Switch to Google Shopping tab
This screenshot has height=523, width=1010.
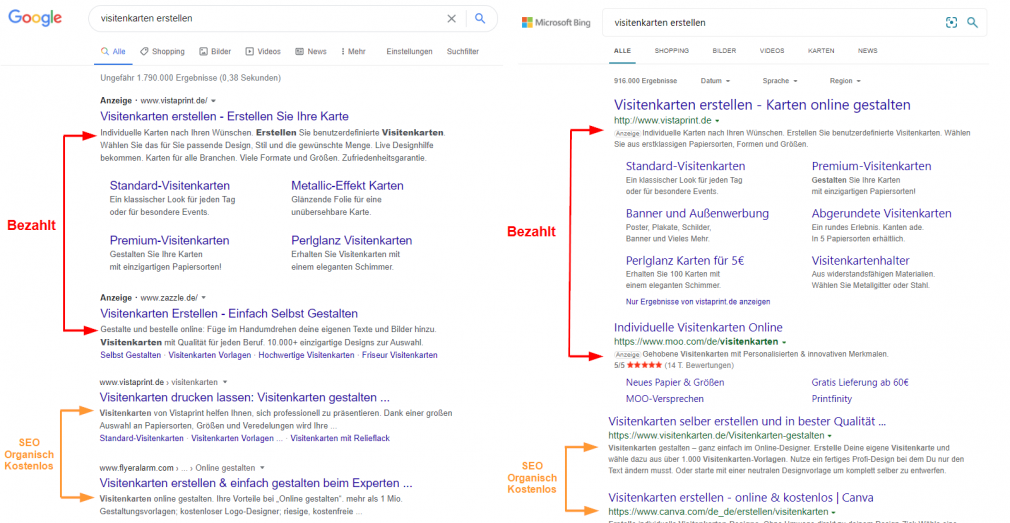pyautogui.click(x=162, y=52)
